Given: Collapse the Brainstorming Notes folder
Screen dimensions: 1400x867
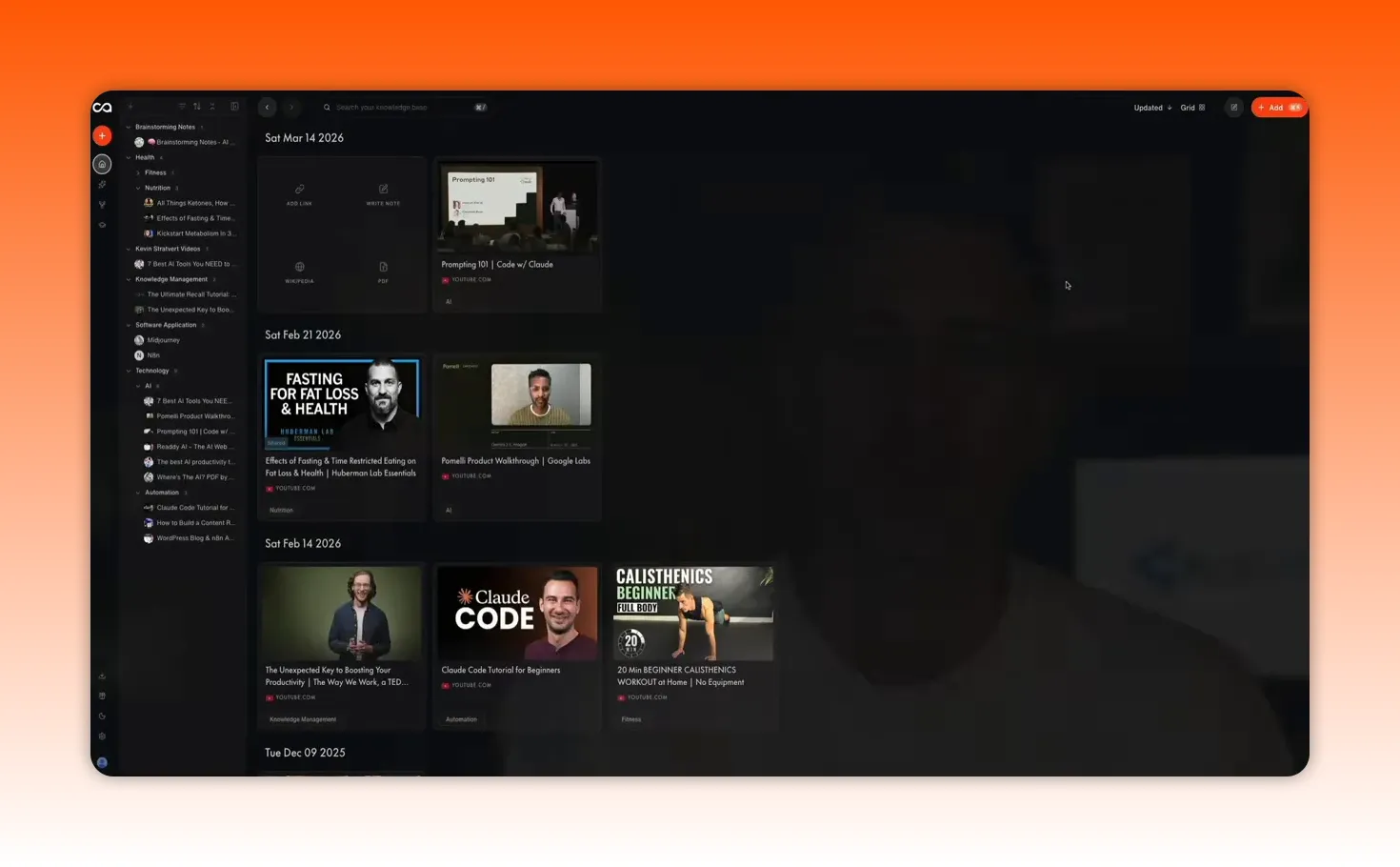Looking at the screenshot, I should (x=129, y=127).
